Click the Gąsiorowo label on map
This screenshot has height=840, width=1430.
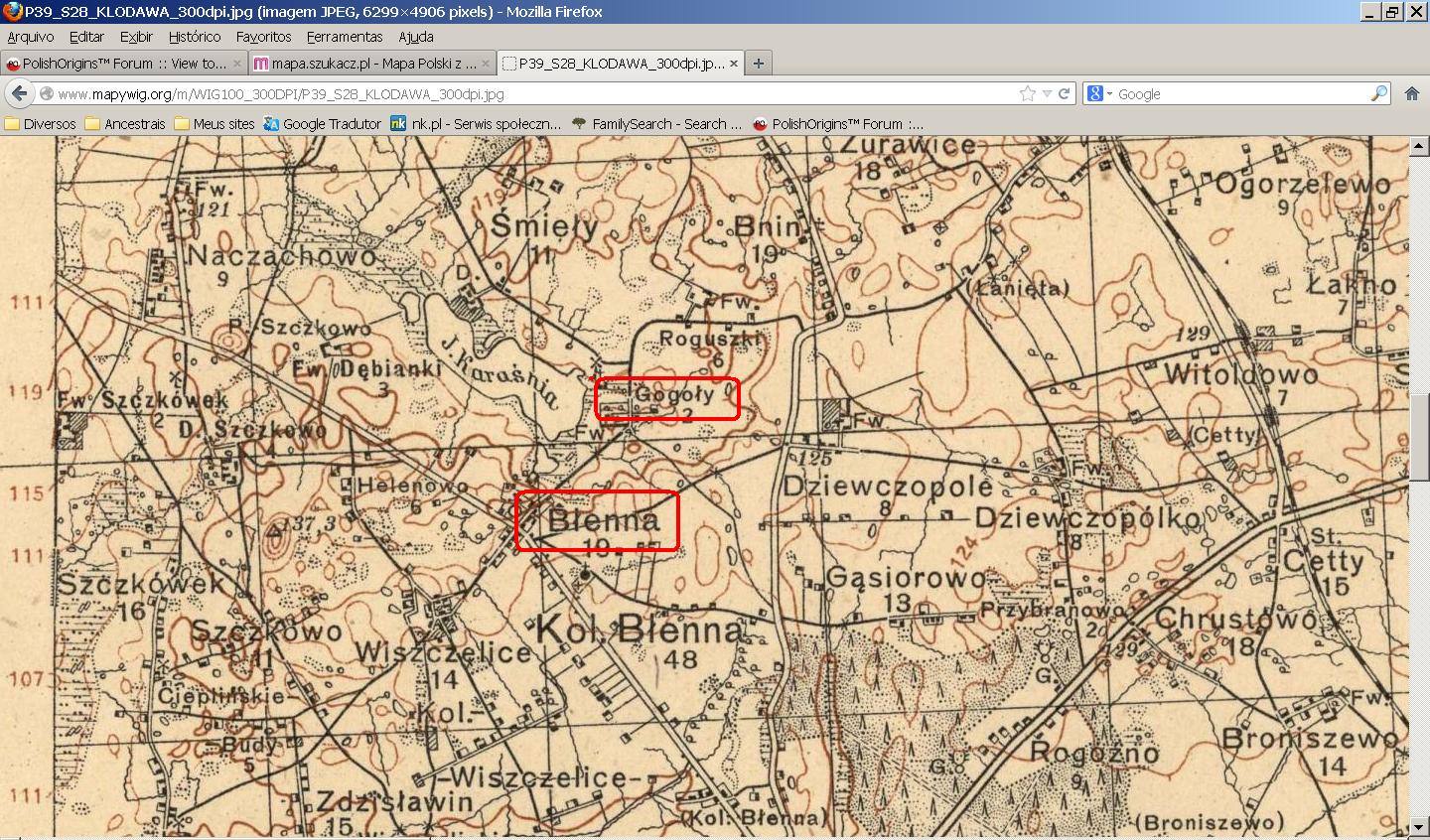907,578
